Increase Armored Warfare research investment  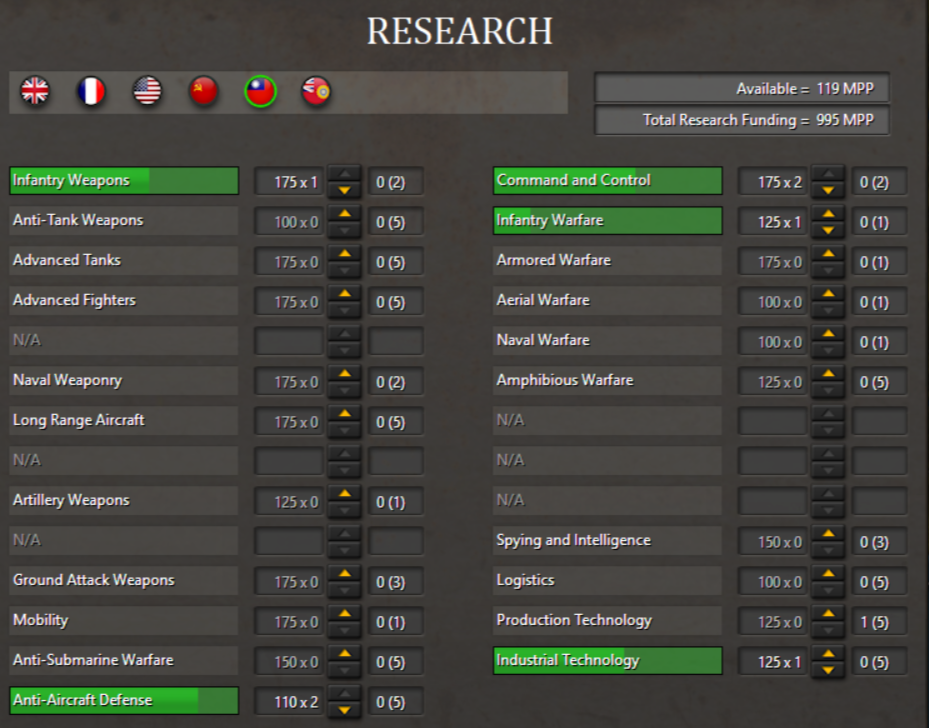point(828,254)
